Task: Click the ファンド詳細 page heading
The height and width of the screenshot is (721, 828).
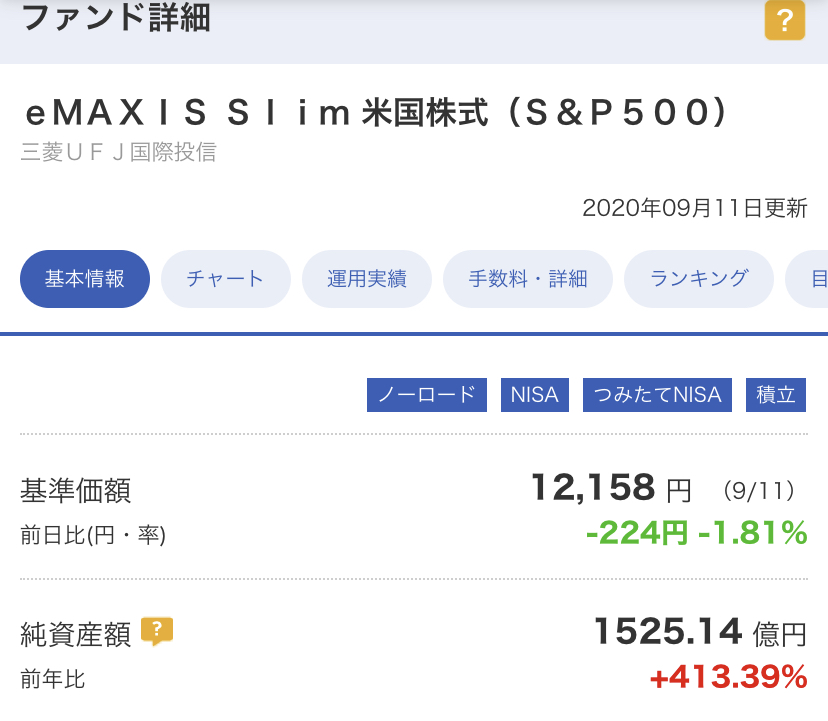Action: tap(116, 17)
